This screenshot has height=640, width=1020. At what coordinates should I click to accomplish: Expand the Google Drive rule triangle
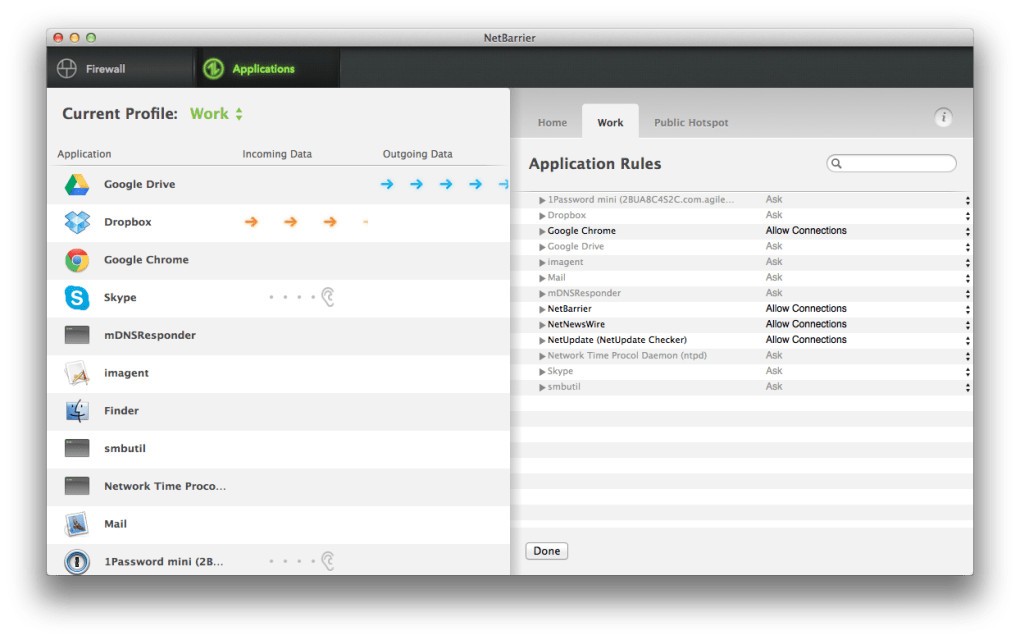(542, 247)
